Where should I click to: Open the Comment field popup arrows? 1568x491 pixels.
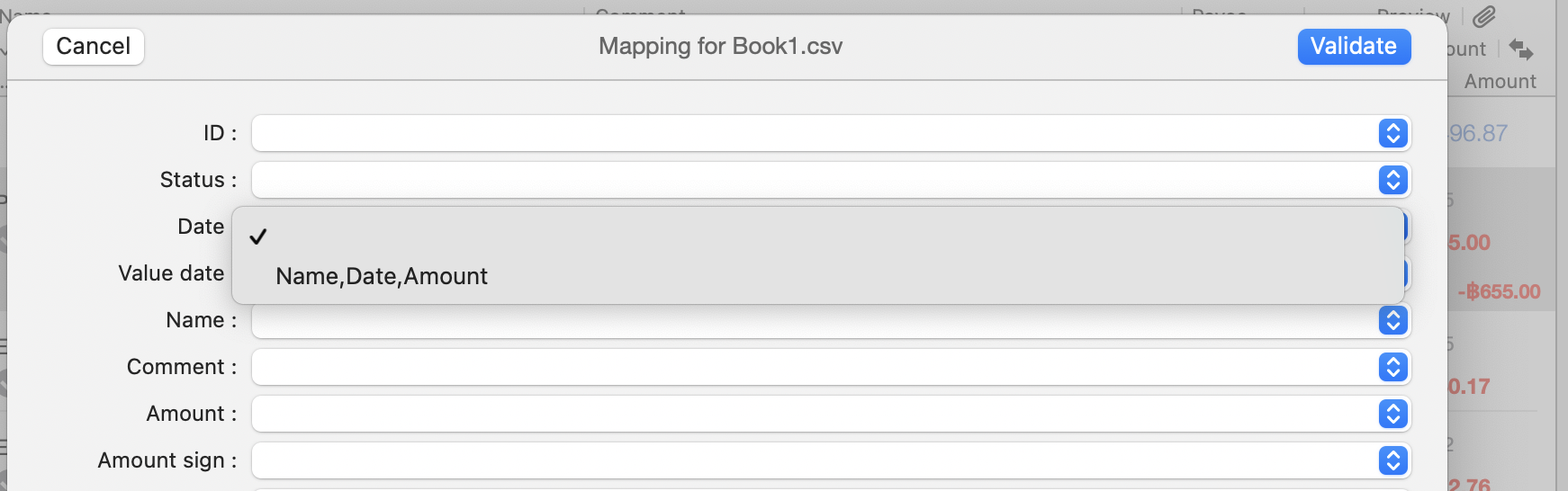(1392, 367)
